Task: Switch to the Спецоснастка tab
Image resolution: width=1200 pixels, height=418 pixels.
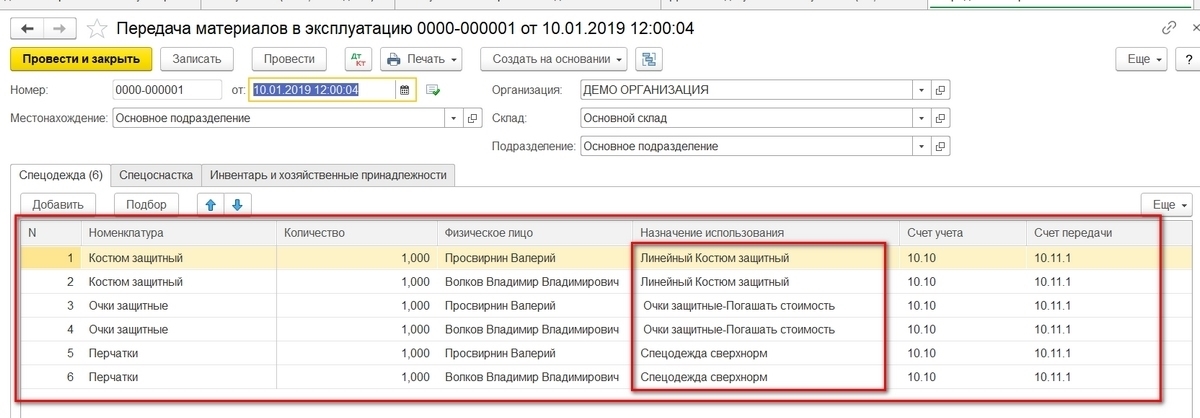Action: (156, 174)
